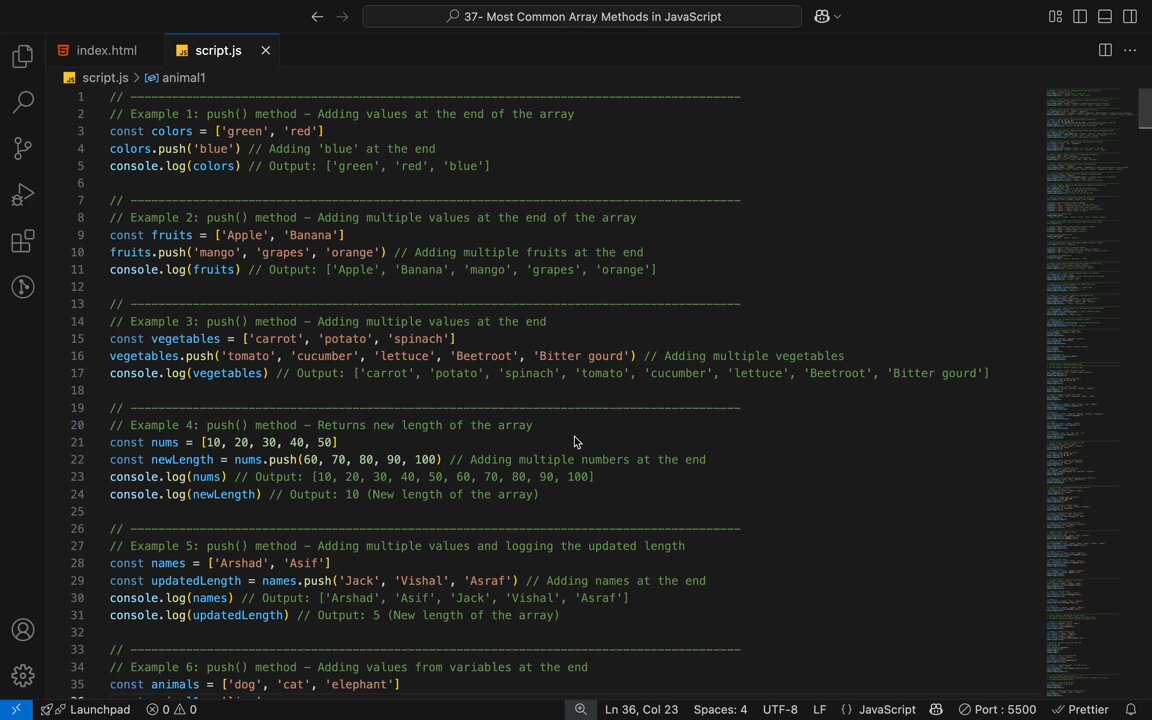The image size is (1152, 720).
Task: Switch to the index.html tab
Action: (105, 50)
